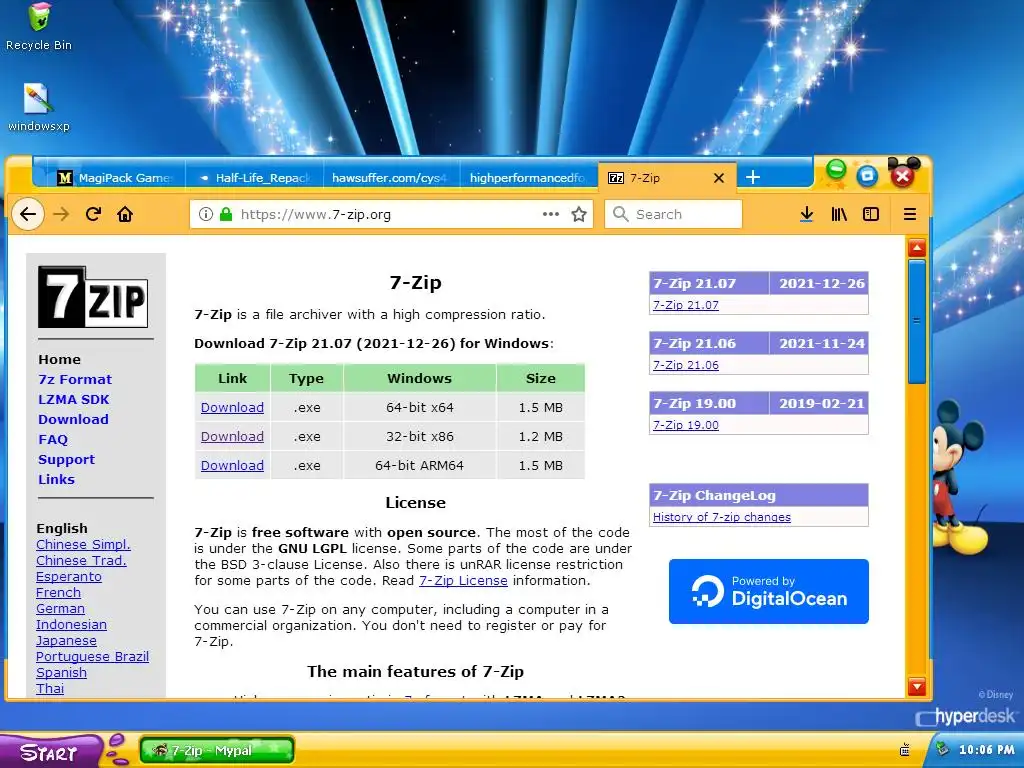Open the Home sidebar link
The width and height of the screenshot is (1024, 768).
(x=59, y=359)
